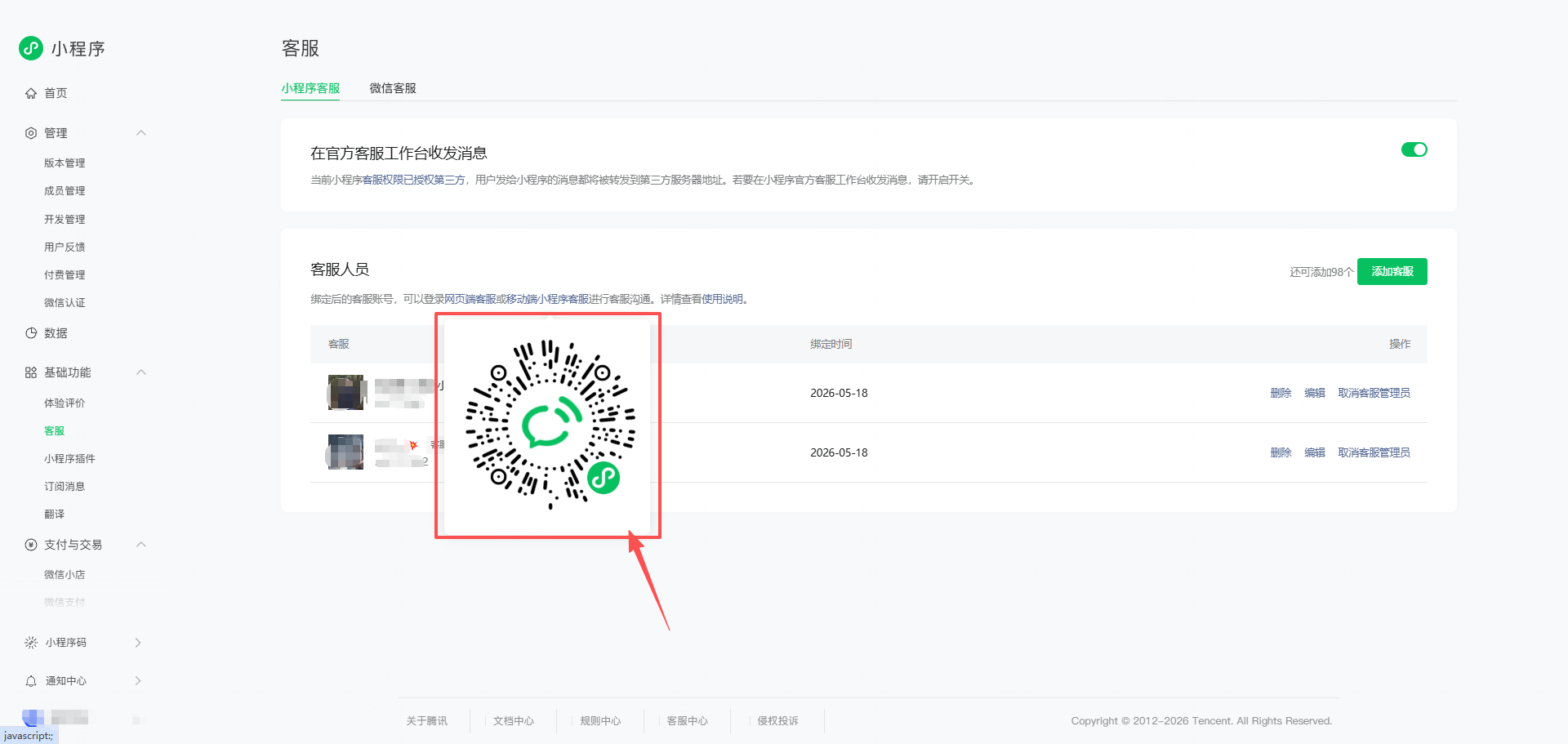Click 取消客服管理员 for the second agent
1568x744 pixels.
(x=1374, y=452)
